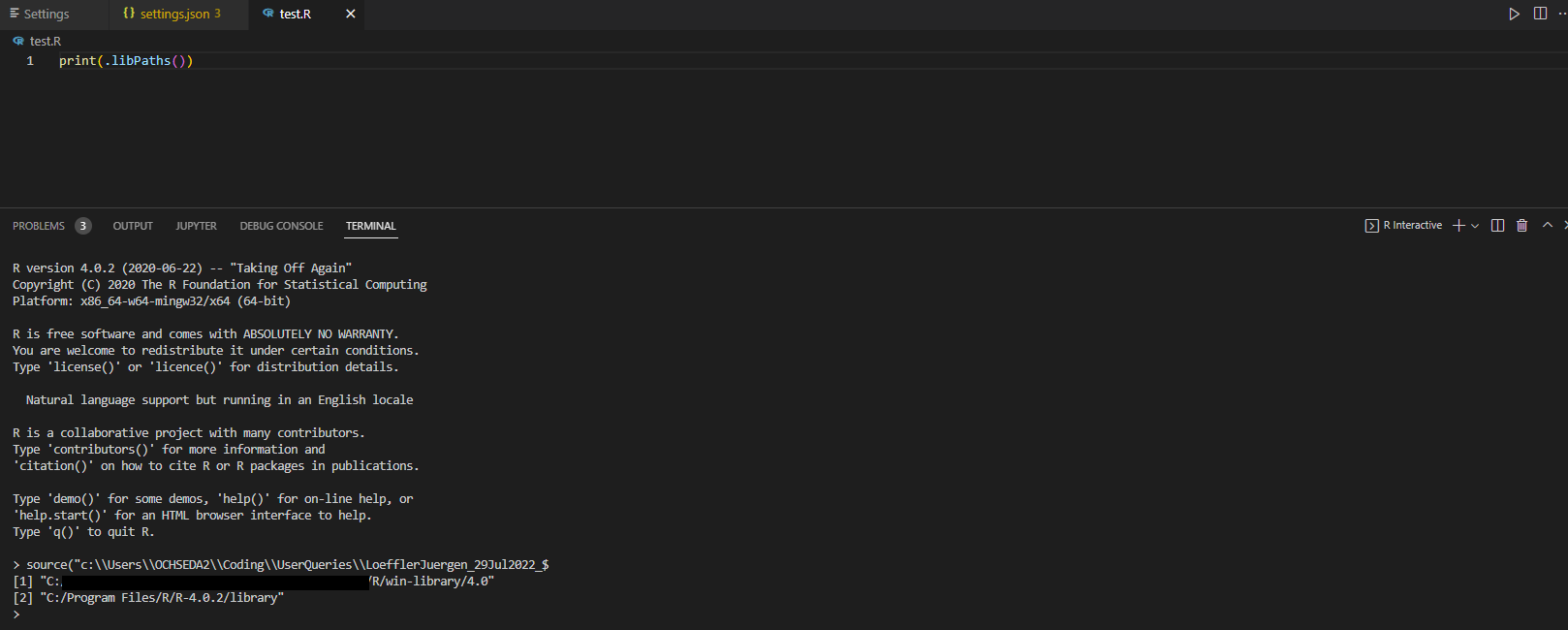Split the editor using the split icon
The width and height of the screenshot is (1568, 630).
(1541, 14)
